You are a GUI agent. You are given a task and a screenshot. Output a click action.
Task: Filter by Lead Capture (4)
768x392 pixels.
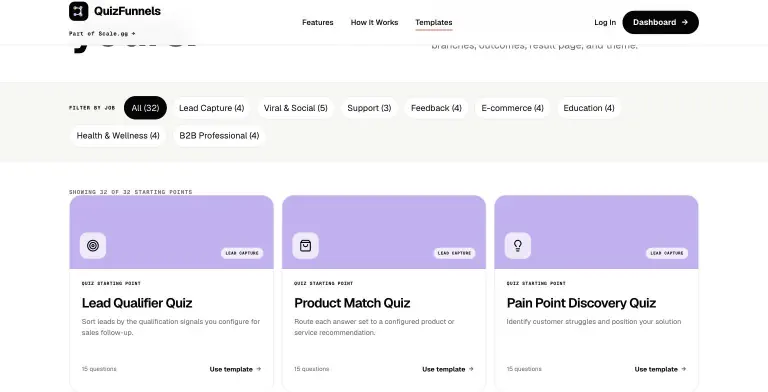(x=212, y=108)
